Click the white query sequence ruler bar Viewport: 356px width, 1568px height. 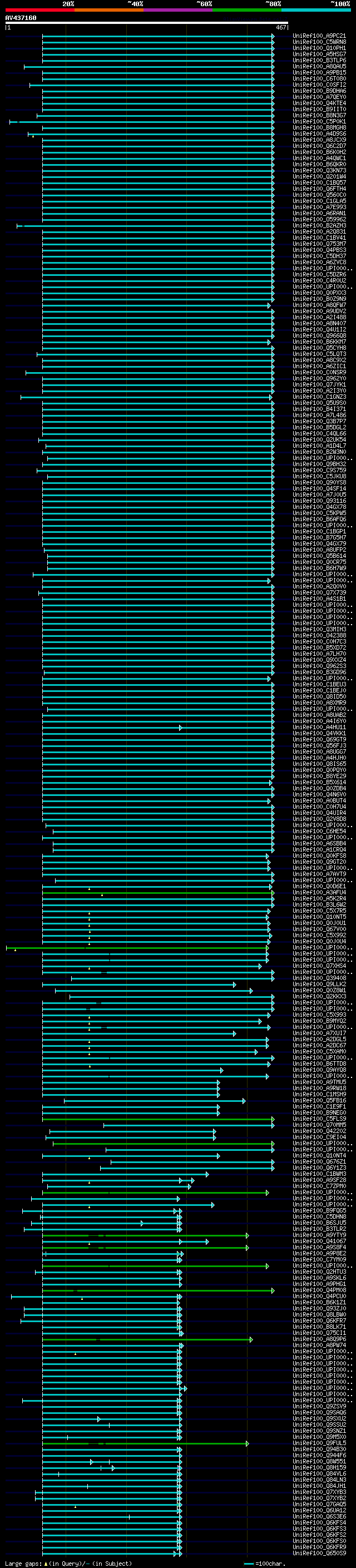point(147,23)
